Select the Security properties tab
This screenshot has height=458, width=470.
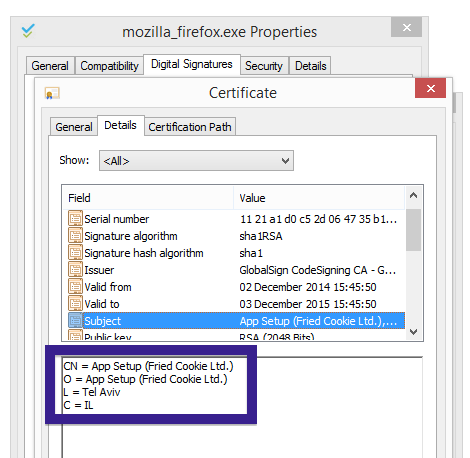coord(264,66)
